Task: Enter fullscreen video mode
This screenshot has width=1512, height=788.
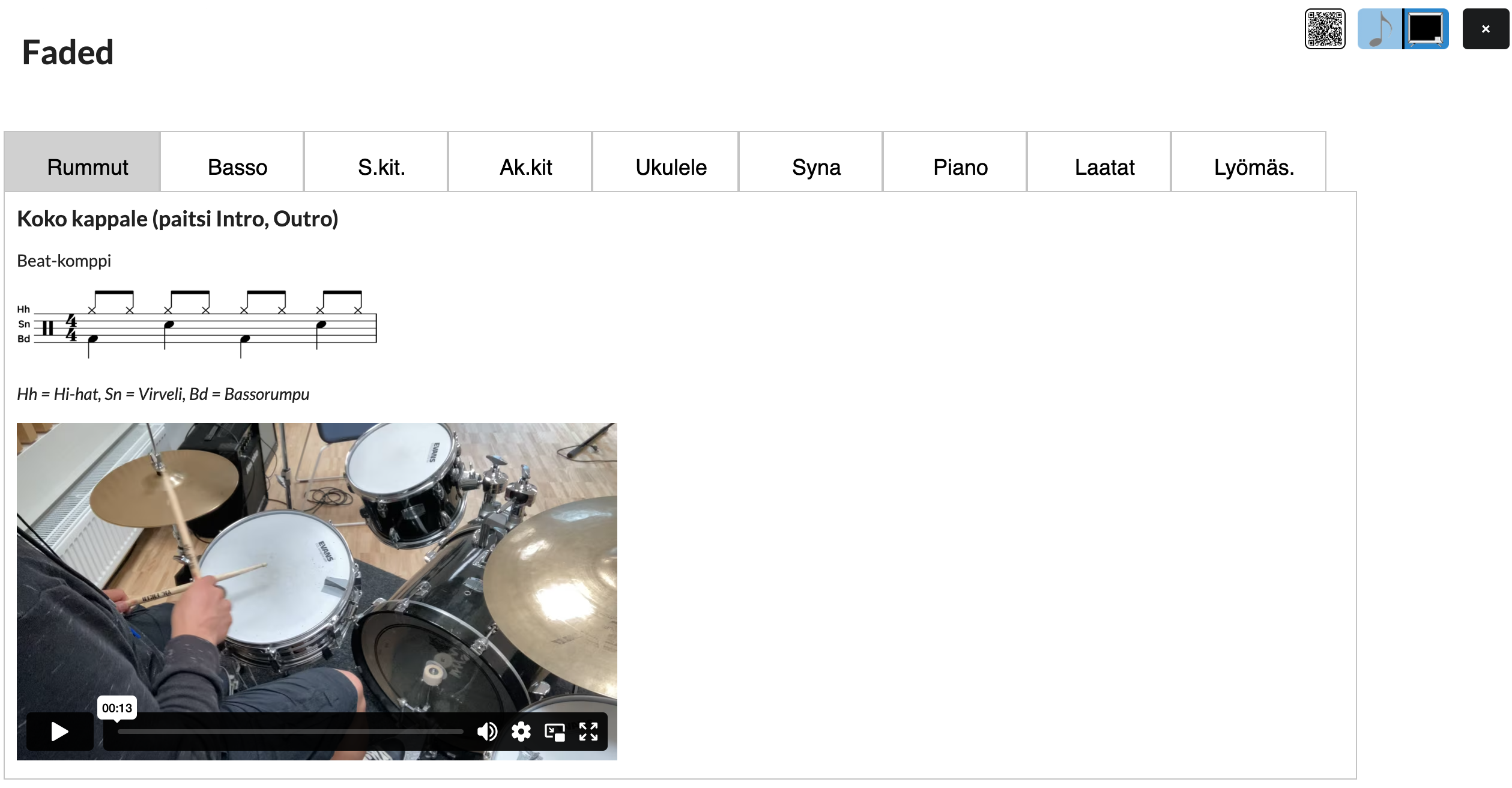Action: [588, 731]
